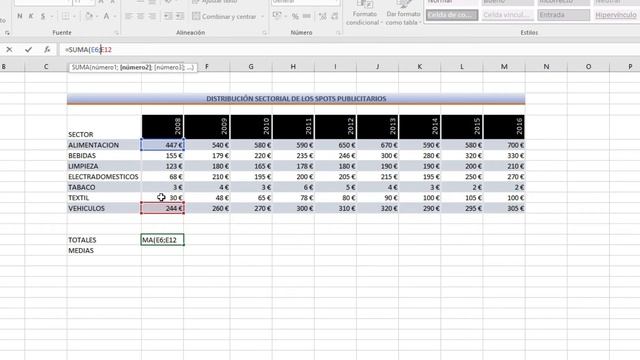Click TEXTIL 2011 value 78 €
The height and width of the screenshot is (360, 640).
coord(293,198)
